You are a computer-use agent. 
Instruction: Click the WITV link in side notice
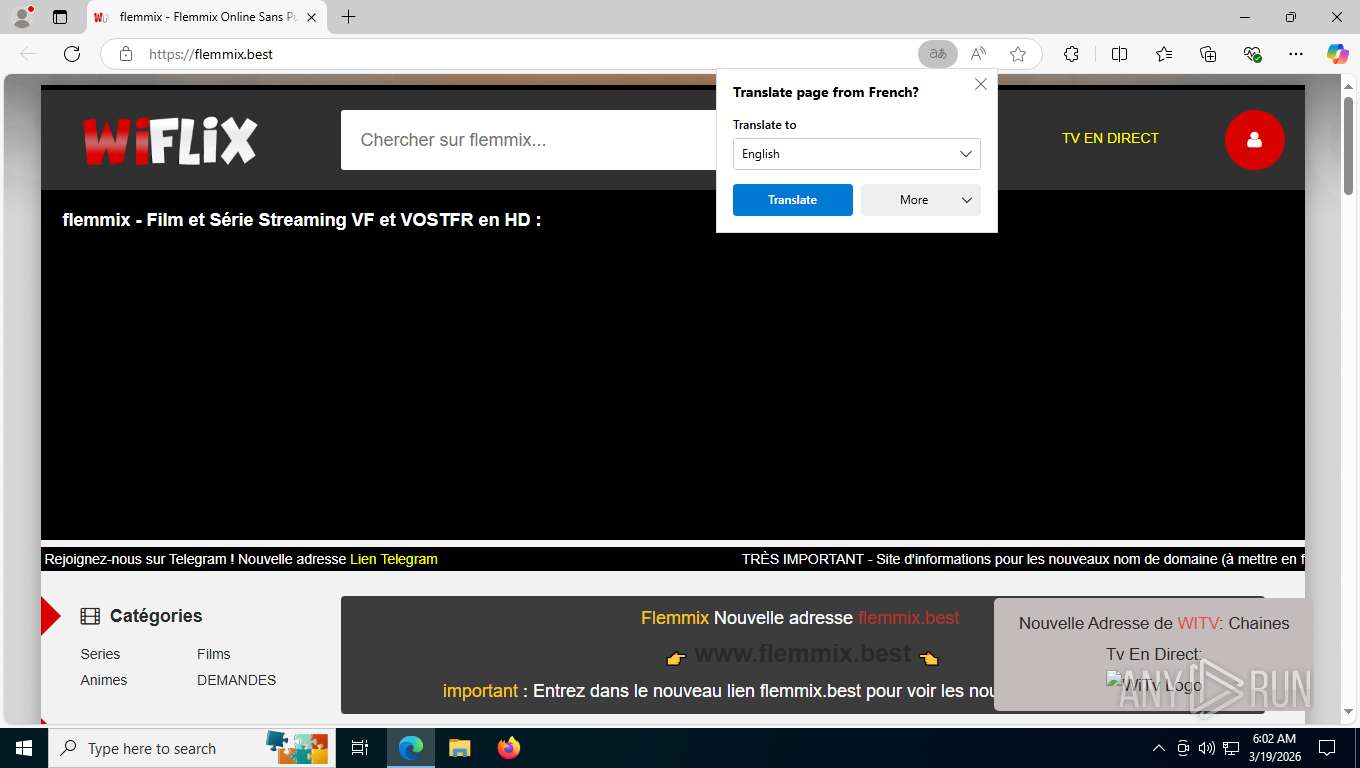coord(1198,623)
